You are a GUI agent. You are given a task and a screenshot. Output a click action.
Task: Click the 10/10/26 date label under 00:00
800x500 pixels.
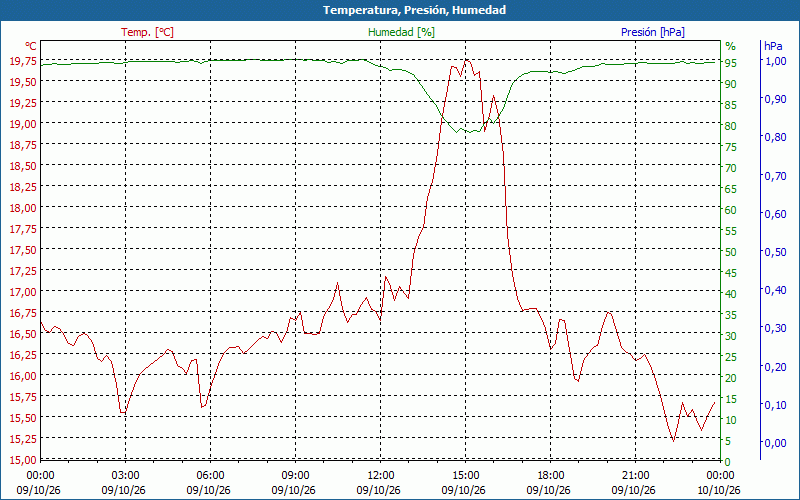click(718, 490)
